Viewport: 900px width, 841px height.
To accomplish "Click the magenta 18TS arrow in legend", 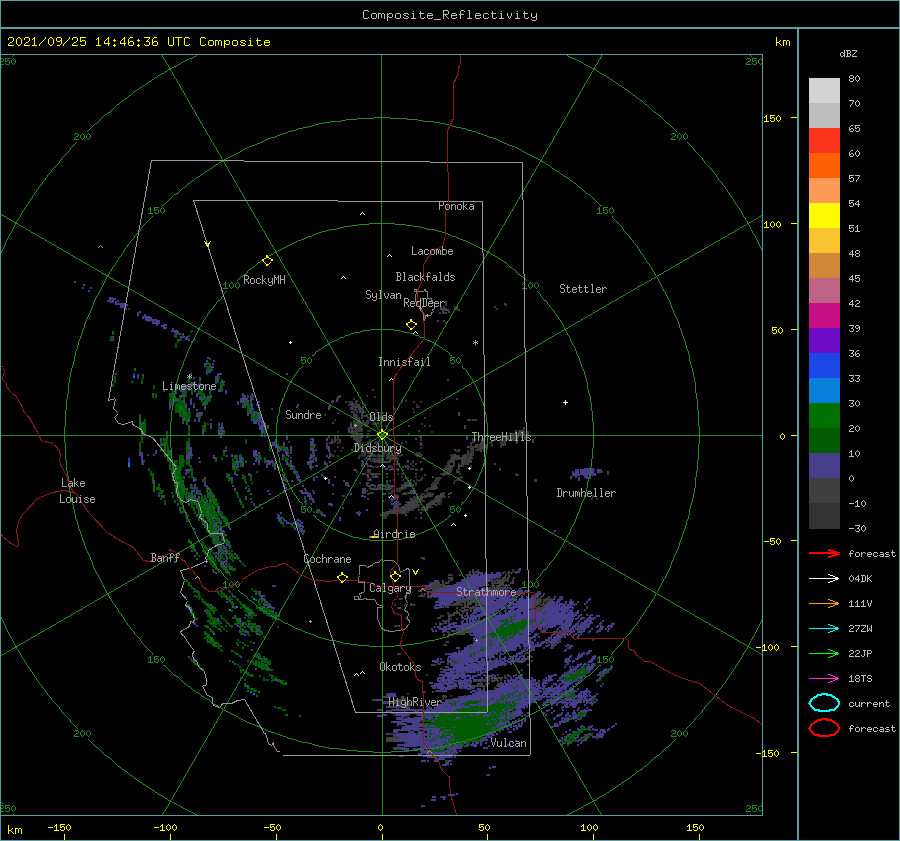I will (824, 679).
